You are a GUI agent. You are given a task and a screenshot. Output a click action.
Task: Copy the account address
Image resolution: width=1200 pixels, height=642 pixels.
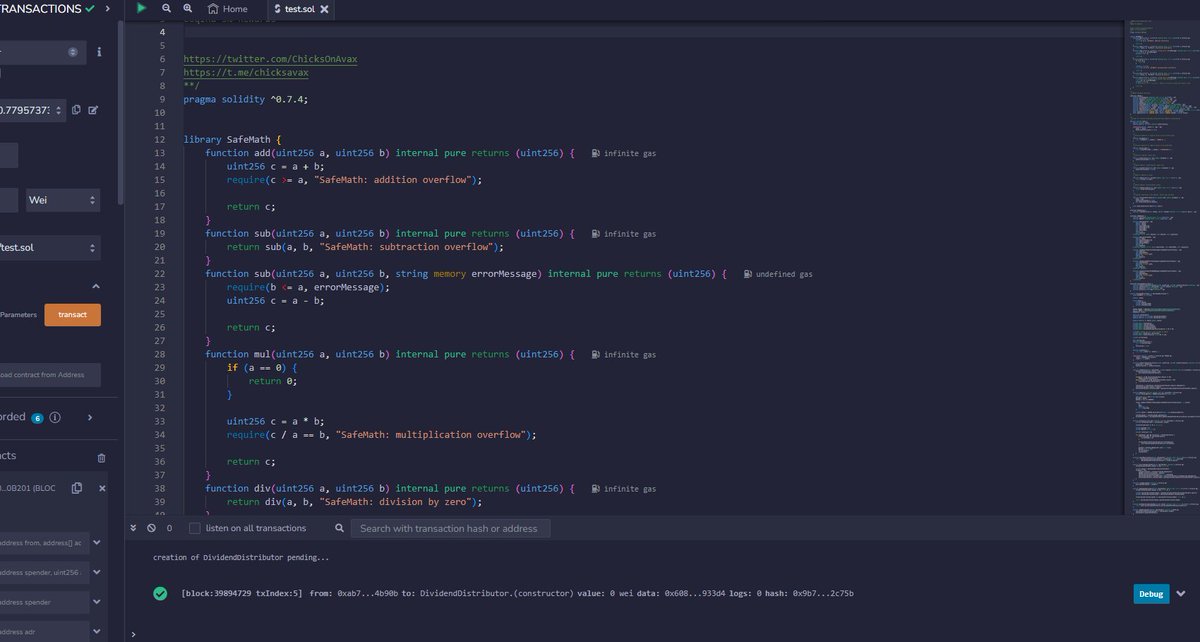point(76,110)
